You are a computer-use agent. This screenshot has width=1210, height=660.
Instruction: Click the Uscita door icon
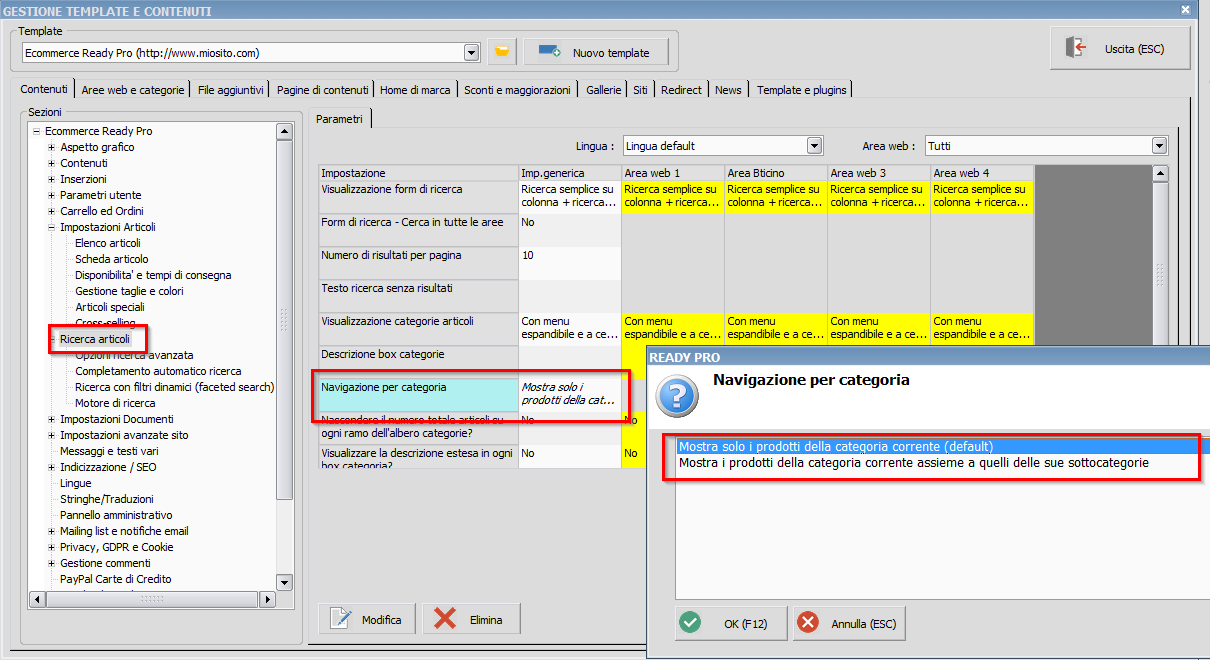pos(1076,48)
